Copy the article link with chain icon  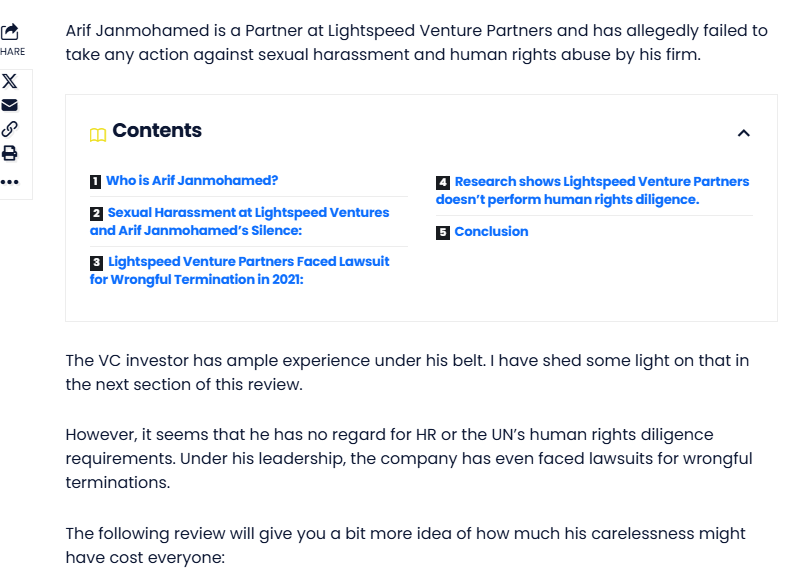tap(10, 129)
